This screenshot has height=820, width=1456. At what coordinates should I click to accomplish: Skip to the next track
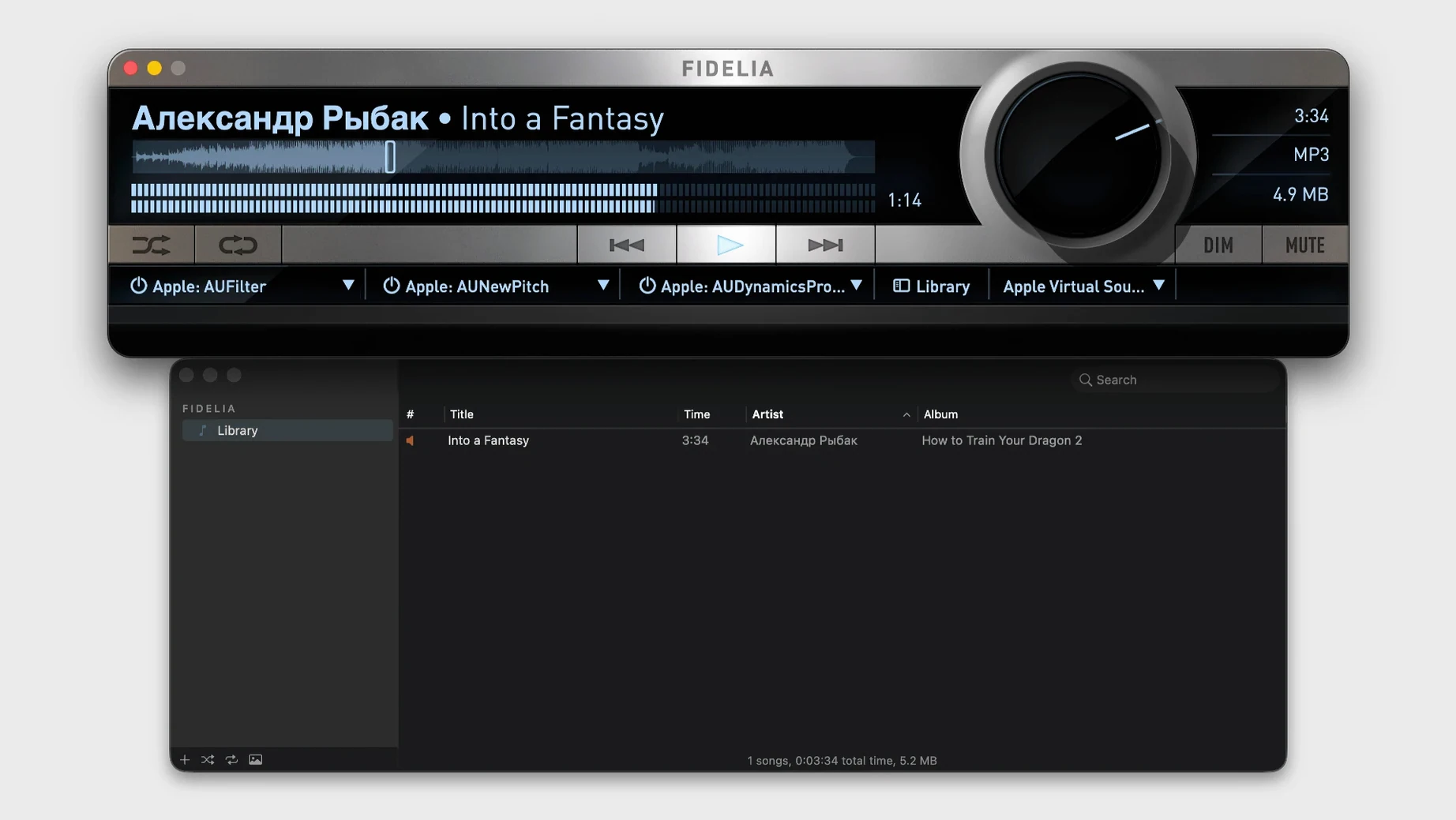(x=825, y=245)
